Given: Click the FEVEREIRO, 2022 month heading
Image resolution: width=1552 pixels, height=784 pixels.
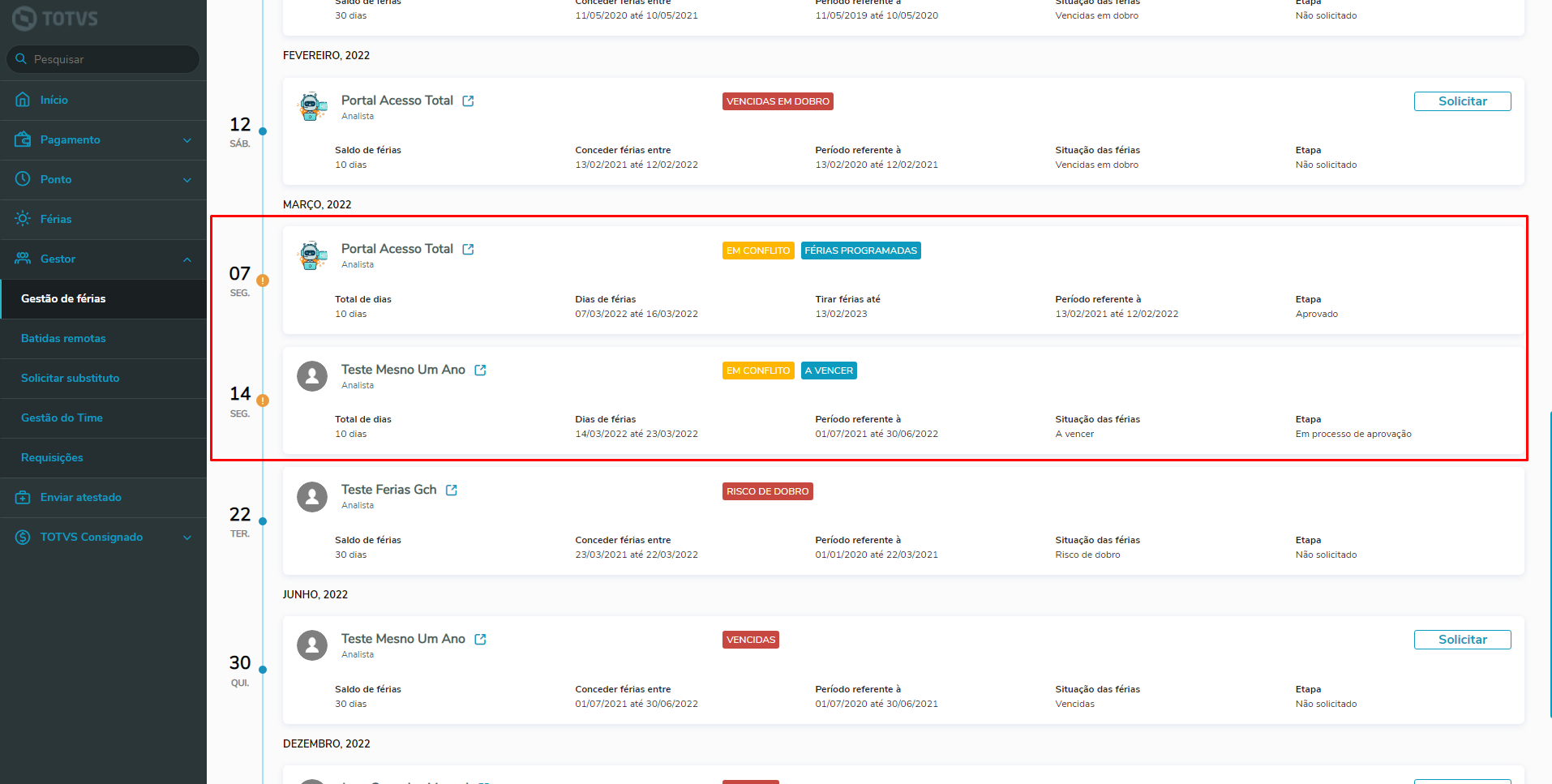Looking at the screenshot, I should (x=326, y=56).
